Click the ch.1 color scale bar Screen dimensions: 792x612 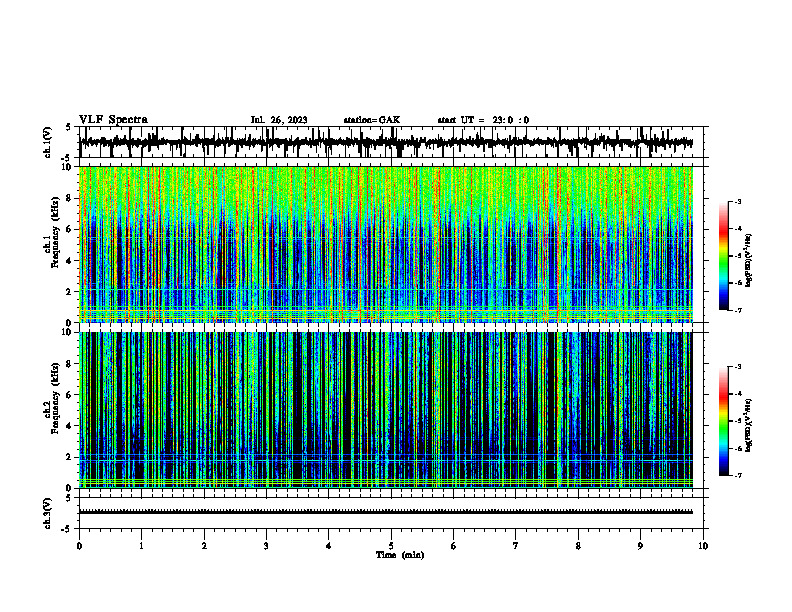click(x=724, y=256)
